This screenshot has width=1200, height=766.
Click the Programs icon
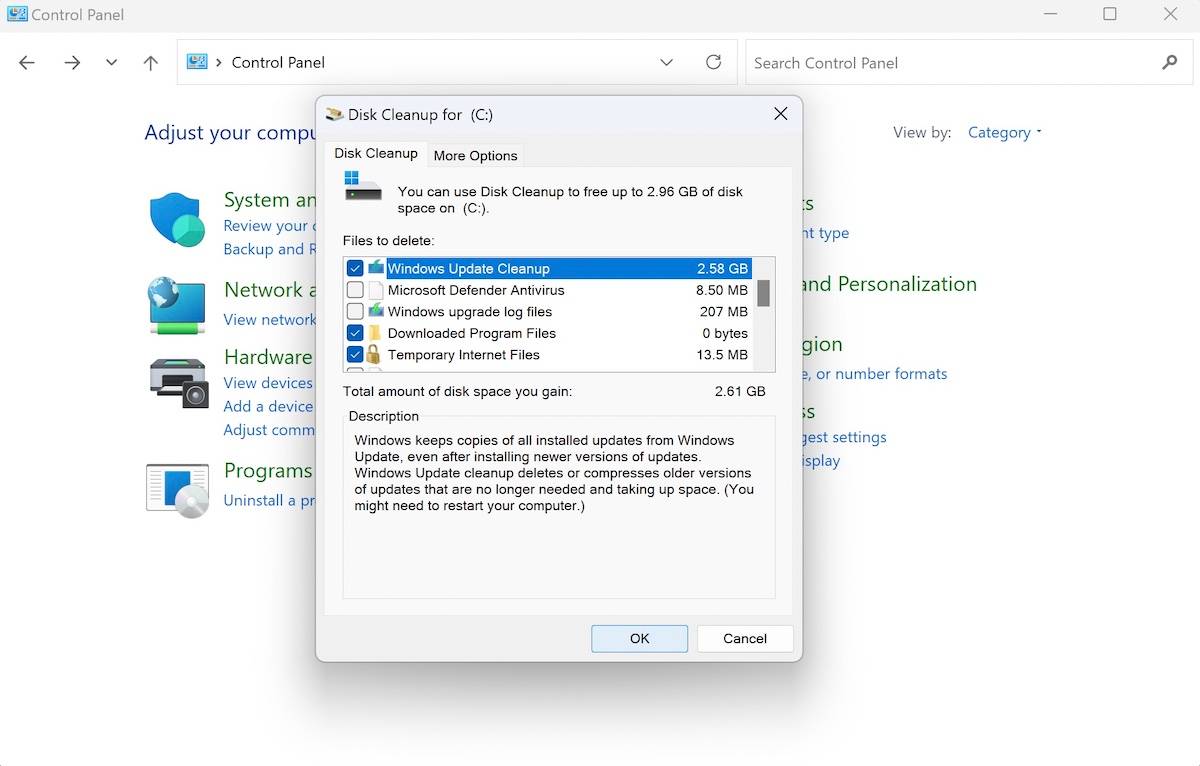[177, 489]
